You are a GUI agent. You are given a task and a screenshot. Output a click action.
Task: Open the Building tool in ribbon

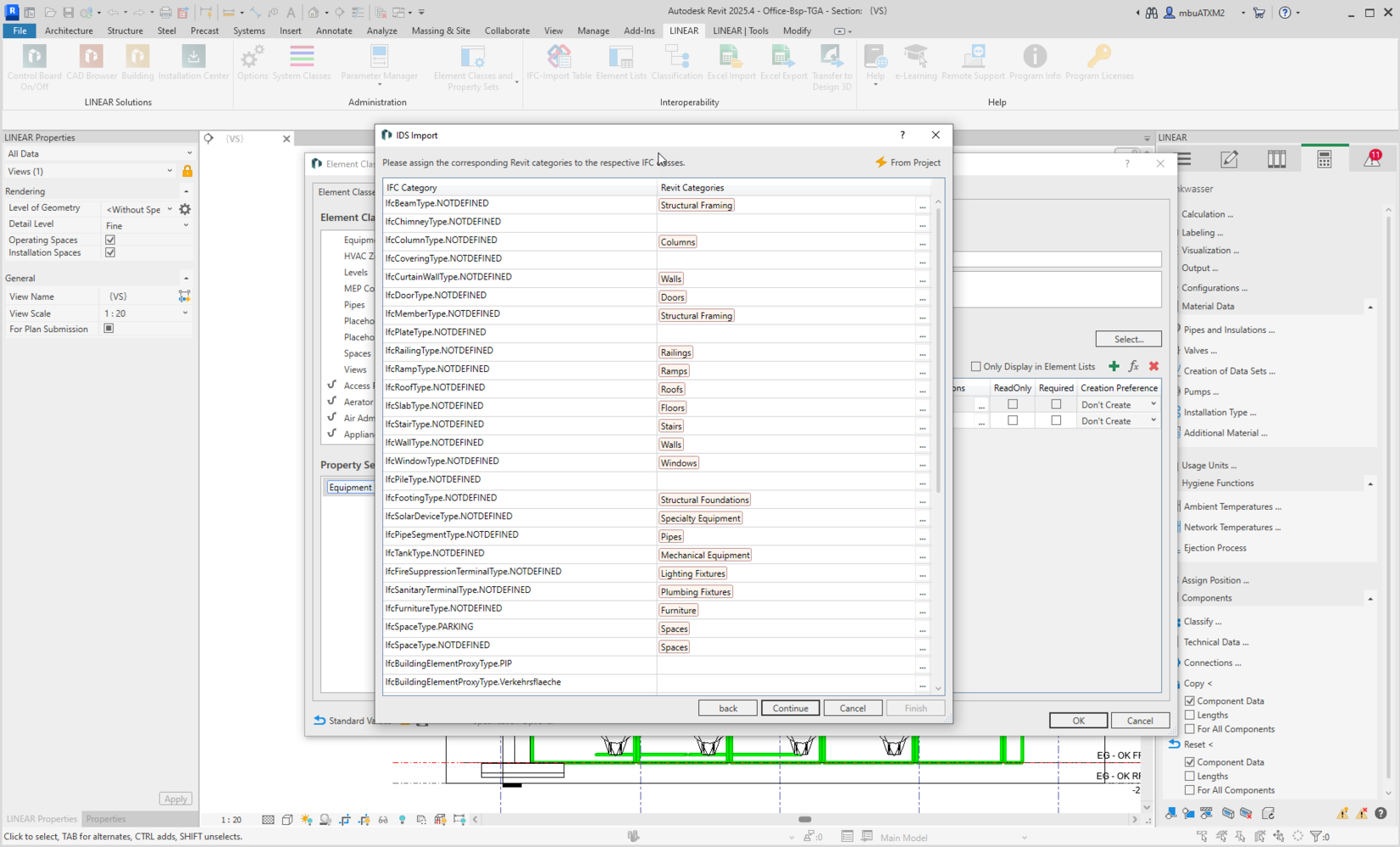click(137, 63)
